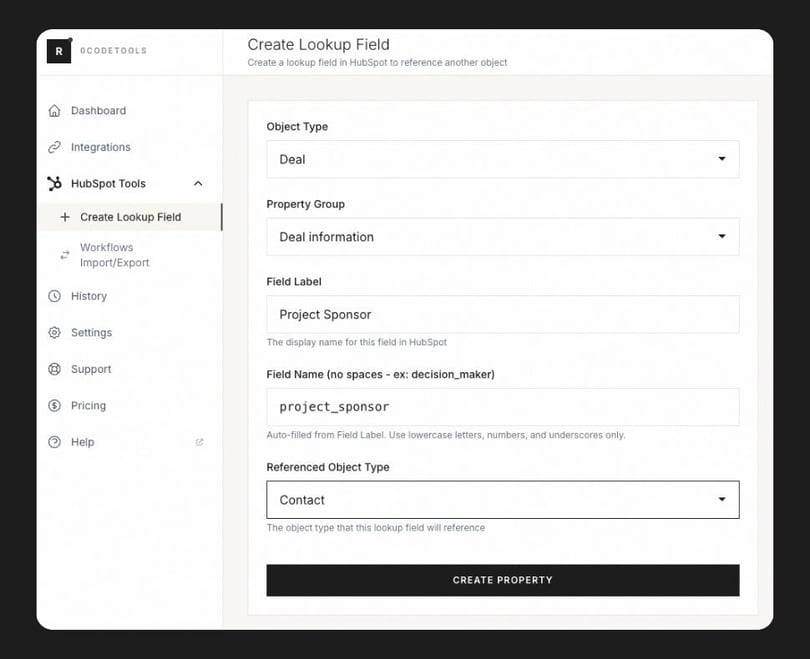Click the external link icon beside Help
This screenshot has height=659, width=810.
(x=199, y=442)
